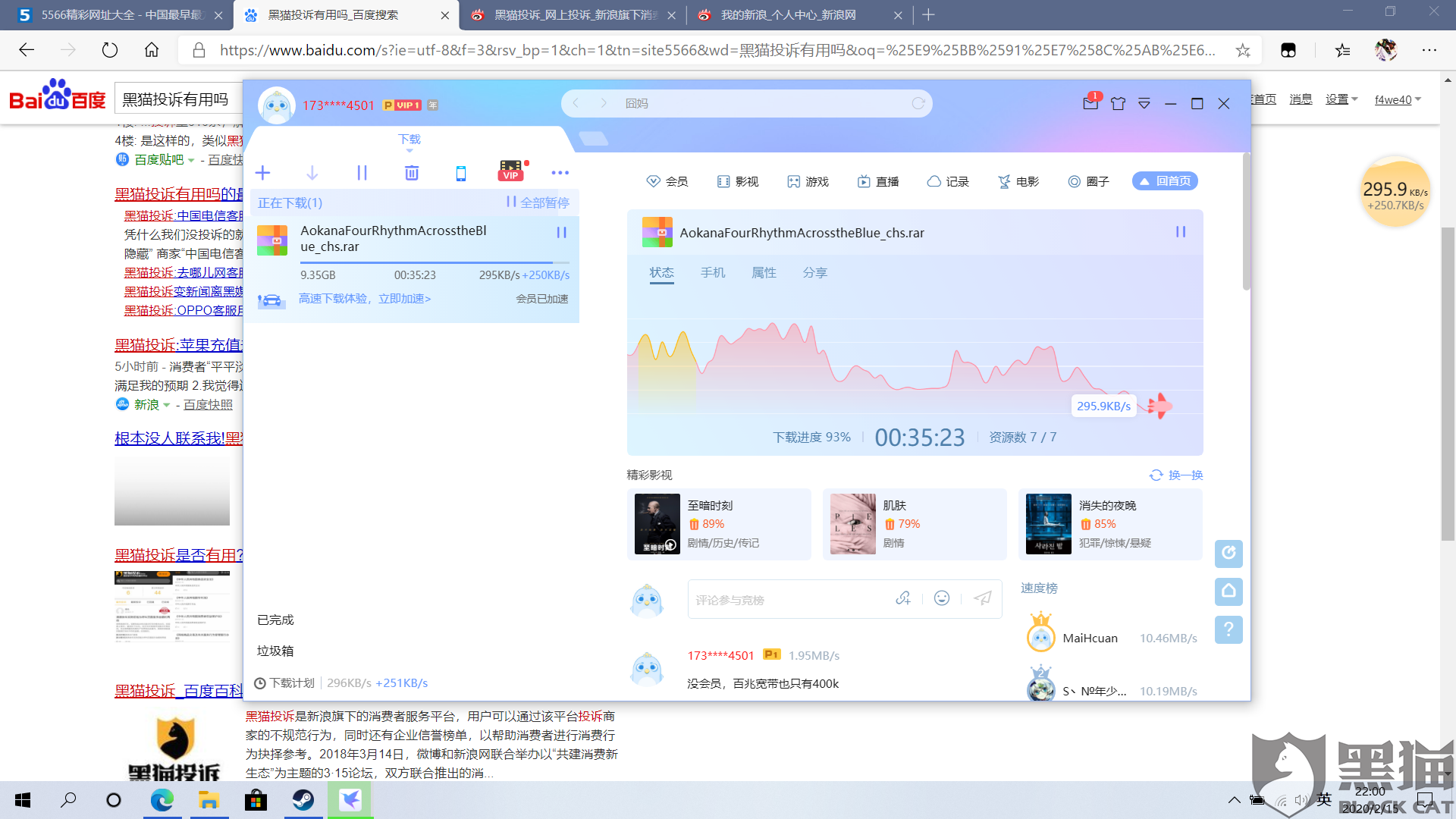Switch to the 属性 tab
This screenshot has width=1456, height=819.
763,273
